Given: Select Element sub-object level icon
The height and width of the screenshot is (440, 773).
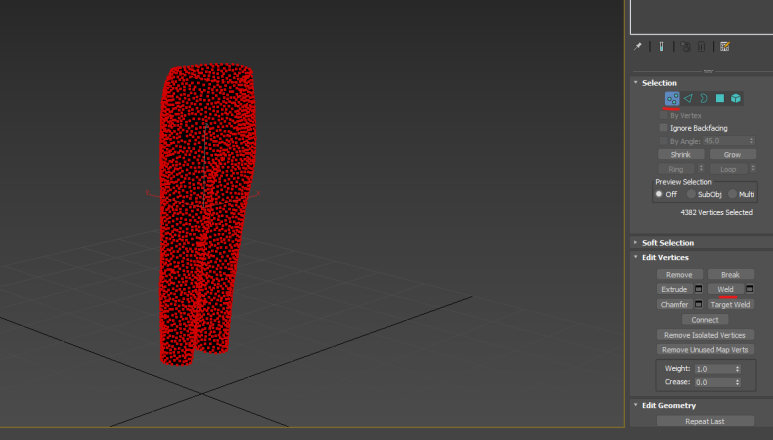Looking at the screenshot, I should (x=736, y=98).
